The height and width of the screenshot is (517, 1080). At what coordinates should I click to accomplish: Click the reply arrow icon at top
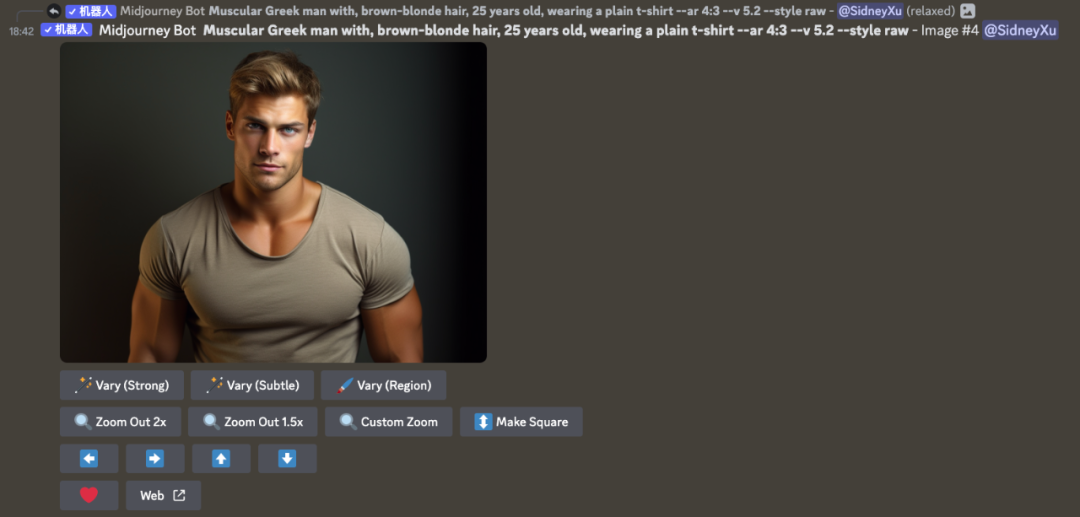pos(54,11)
